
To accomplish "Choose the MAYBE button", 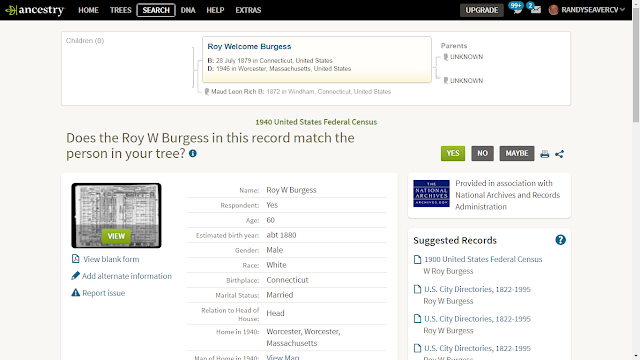I will click(517, 153).
